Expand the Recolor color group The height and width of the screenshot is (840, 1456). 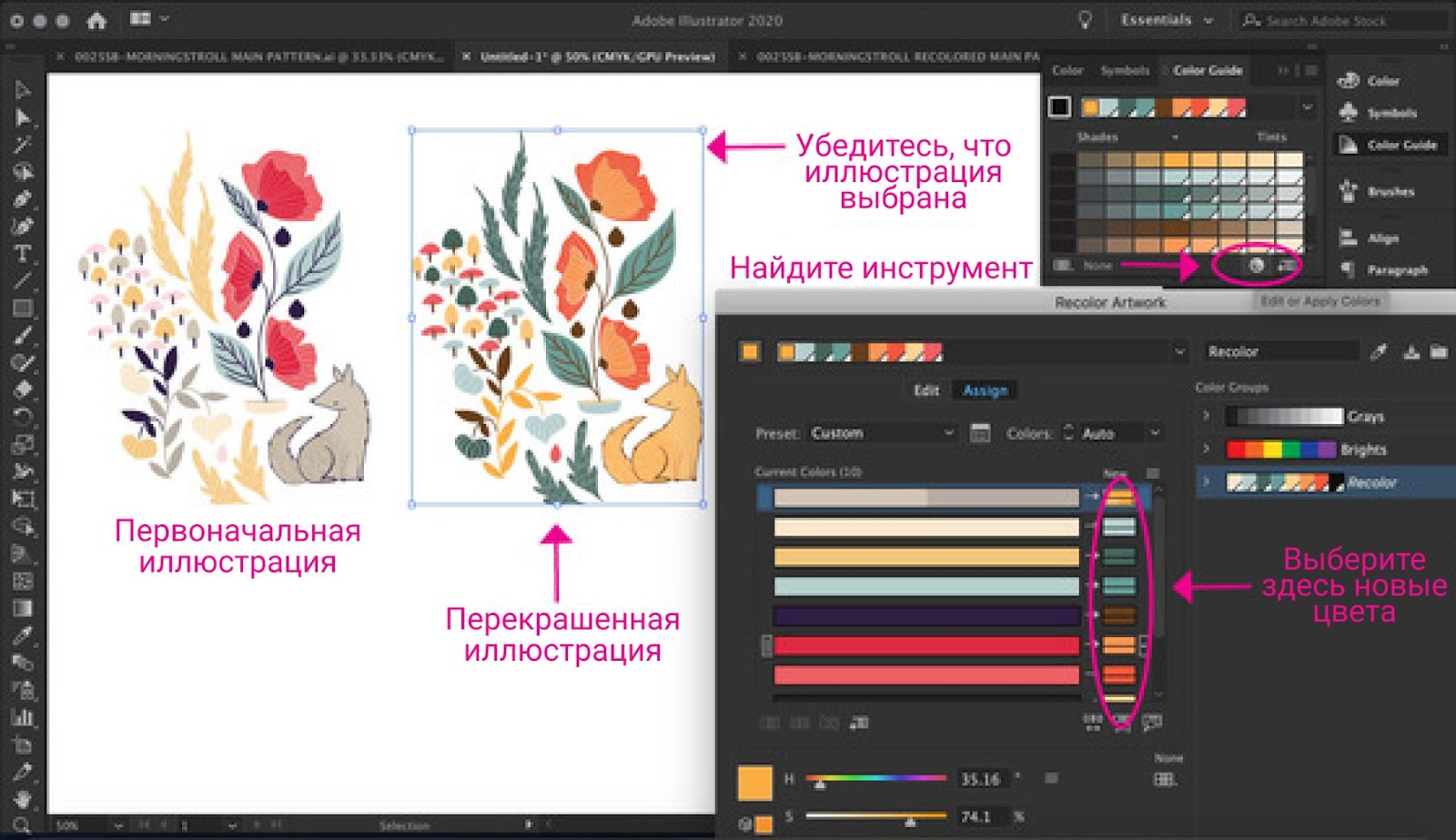click(1207, 481)
